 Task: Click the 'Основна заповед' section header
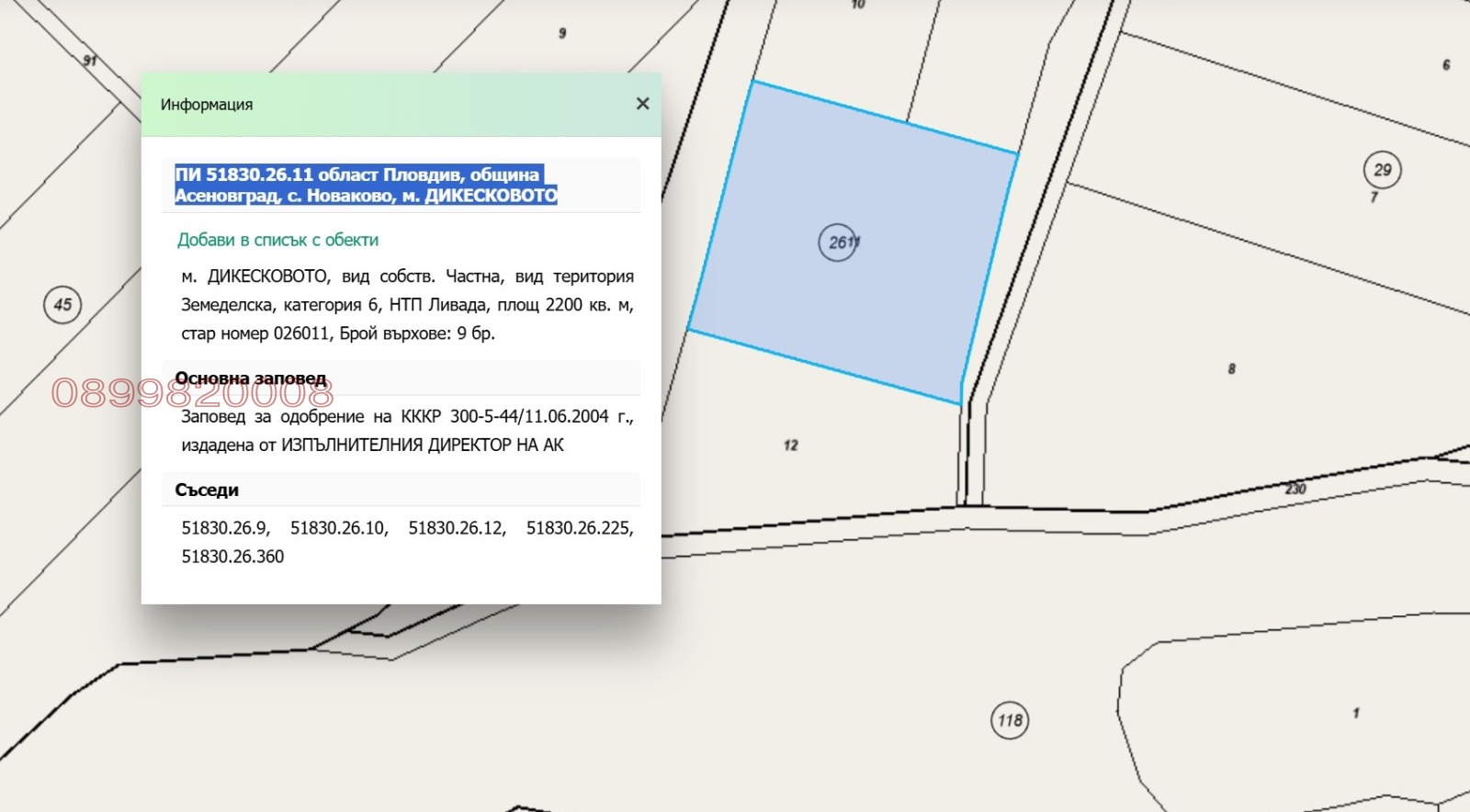click(251, 378)
